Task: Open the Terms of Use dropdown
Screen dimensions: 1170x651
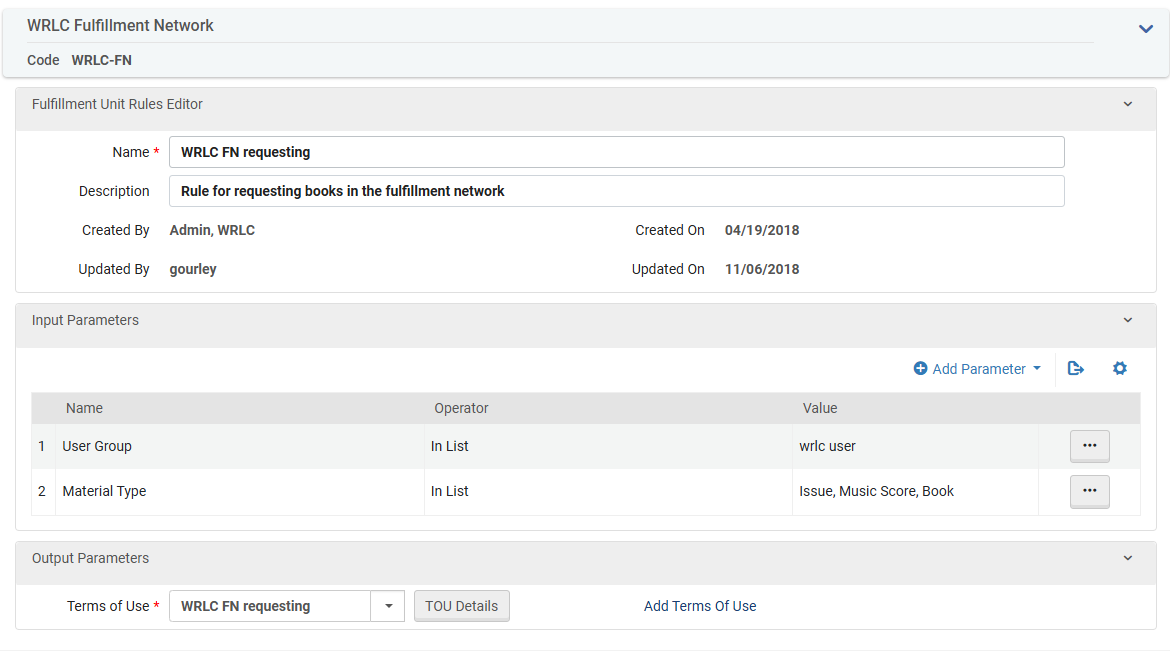Action: tap(387, 606)
